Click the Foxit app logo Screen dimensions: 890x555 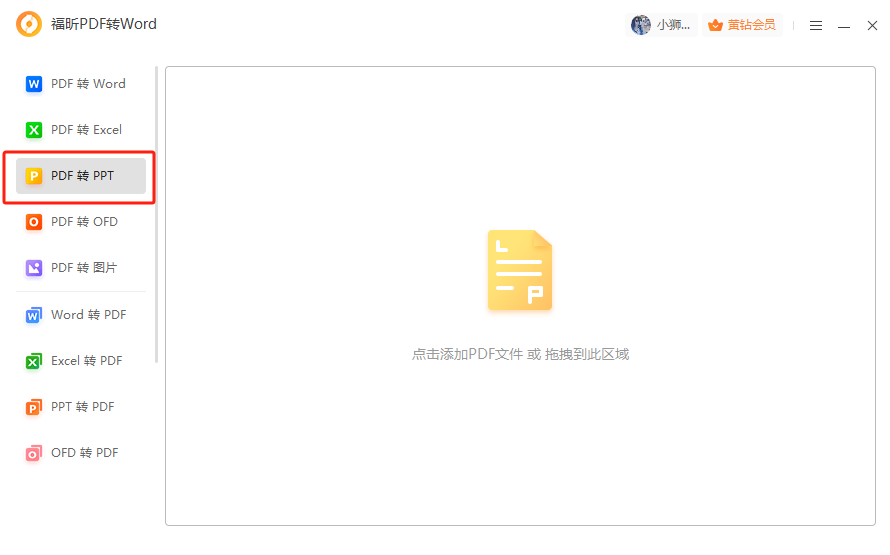[29, 24]
